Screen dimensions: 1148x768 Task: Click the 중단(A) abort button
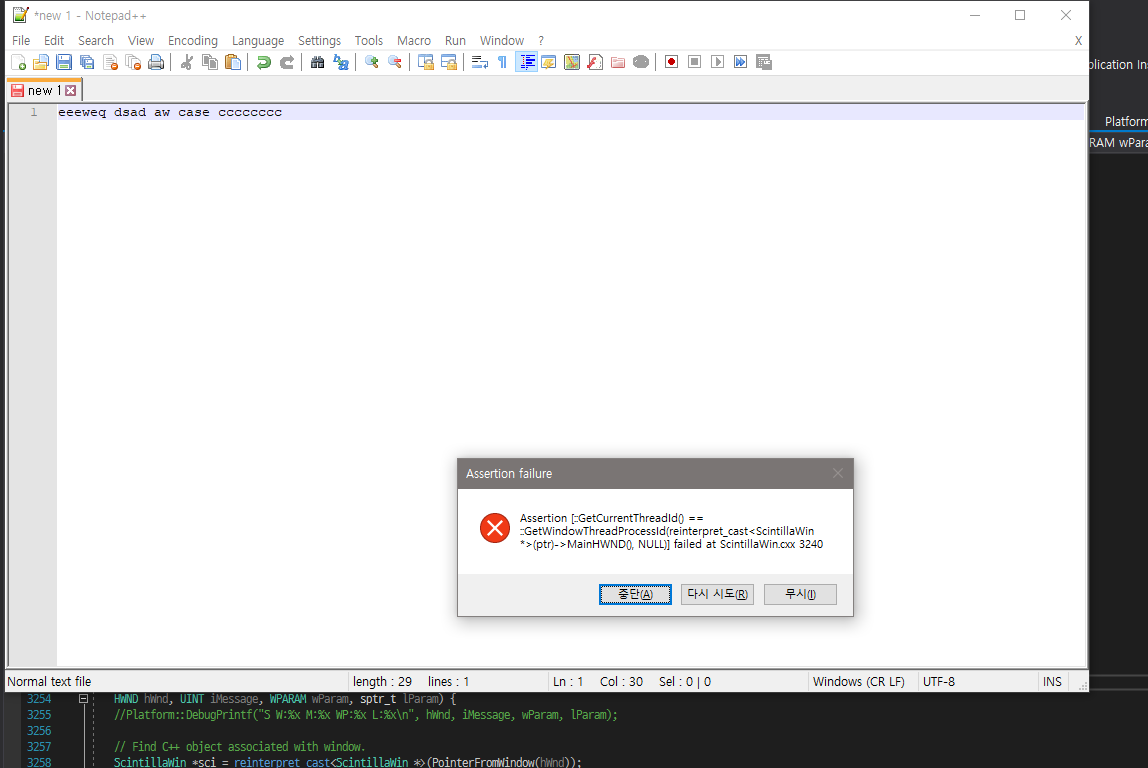click(x=635, y=593)
